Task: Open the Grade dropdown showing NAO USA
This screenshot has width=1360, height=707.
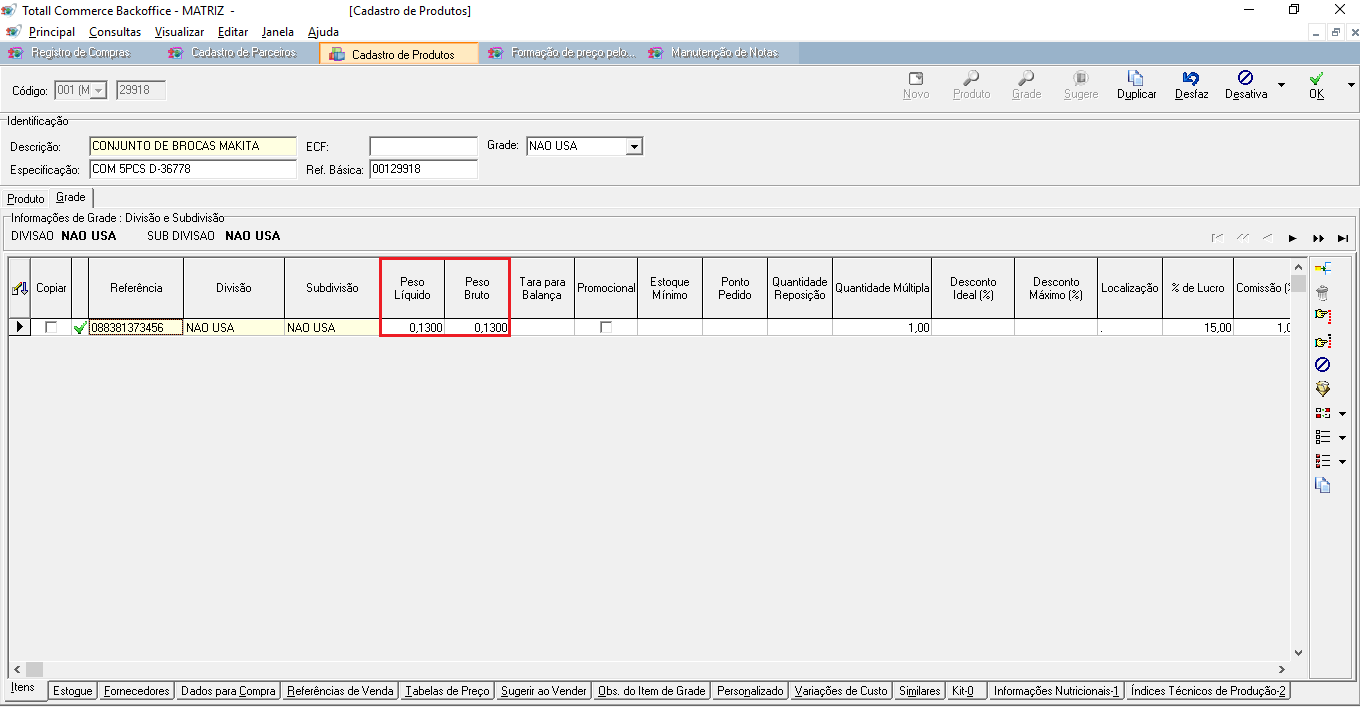Action: [633, 147]
